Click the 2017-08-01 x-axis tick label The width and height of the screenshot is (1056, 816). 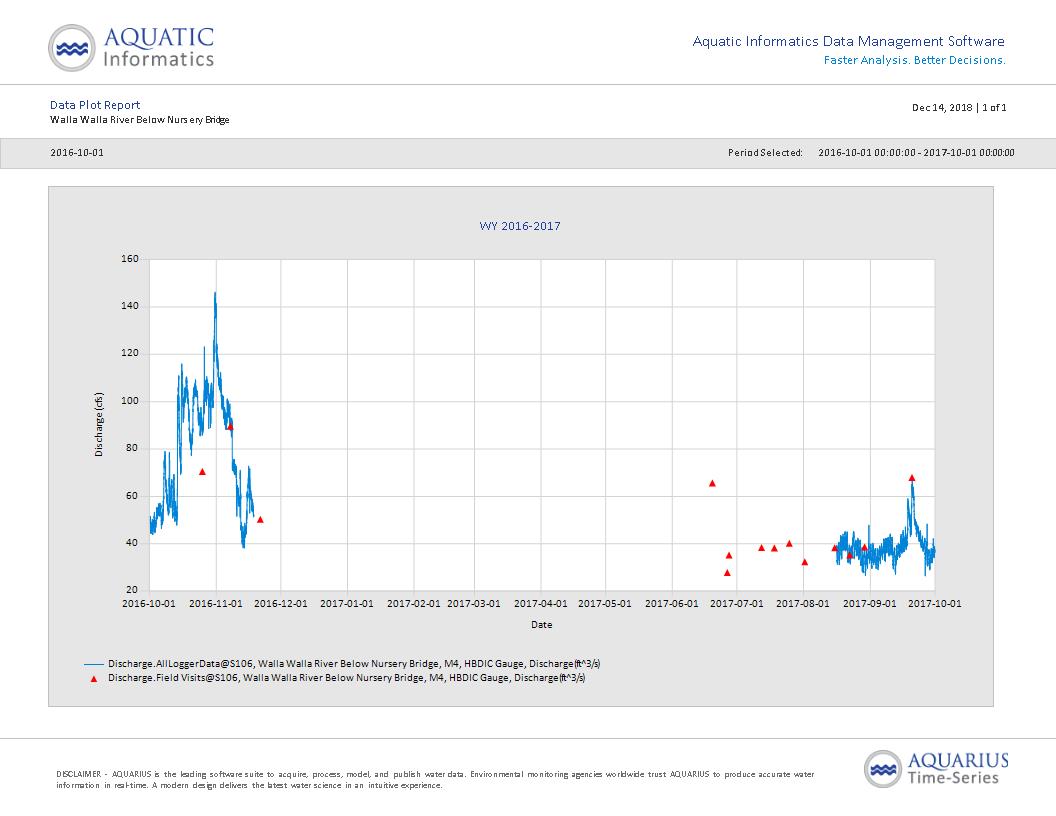(x=803, y=604)
